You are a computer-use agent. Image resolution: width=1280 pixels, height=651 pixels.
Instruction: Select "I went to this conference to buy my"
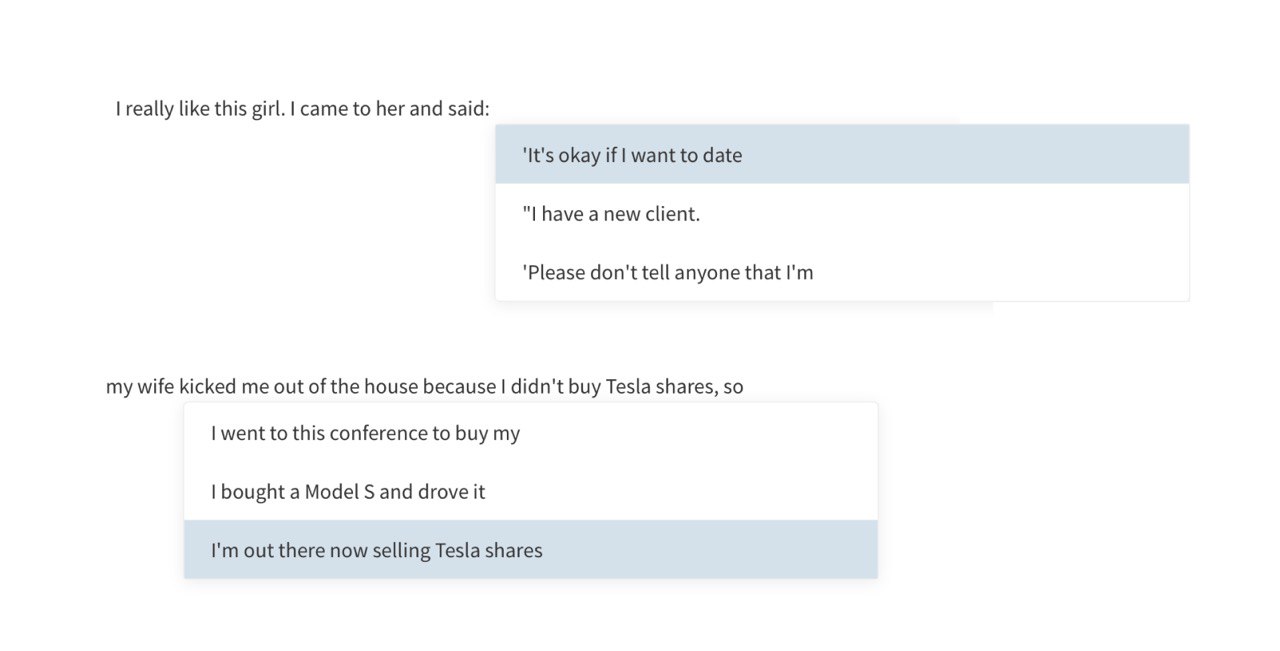pyautogui.click(x=530, y=433)
